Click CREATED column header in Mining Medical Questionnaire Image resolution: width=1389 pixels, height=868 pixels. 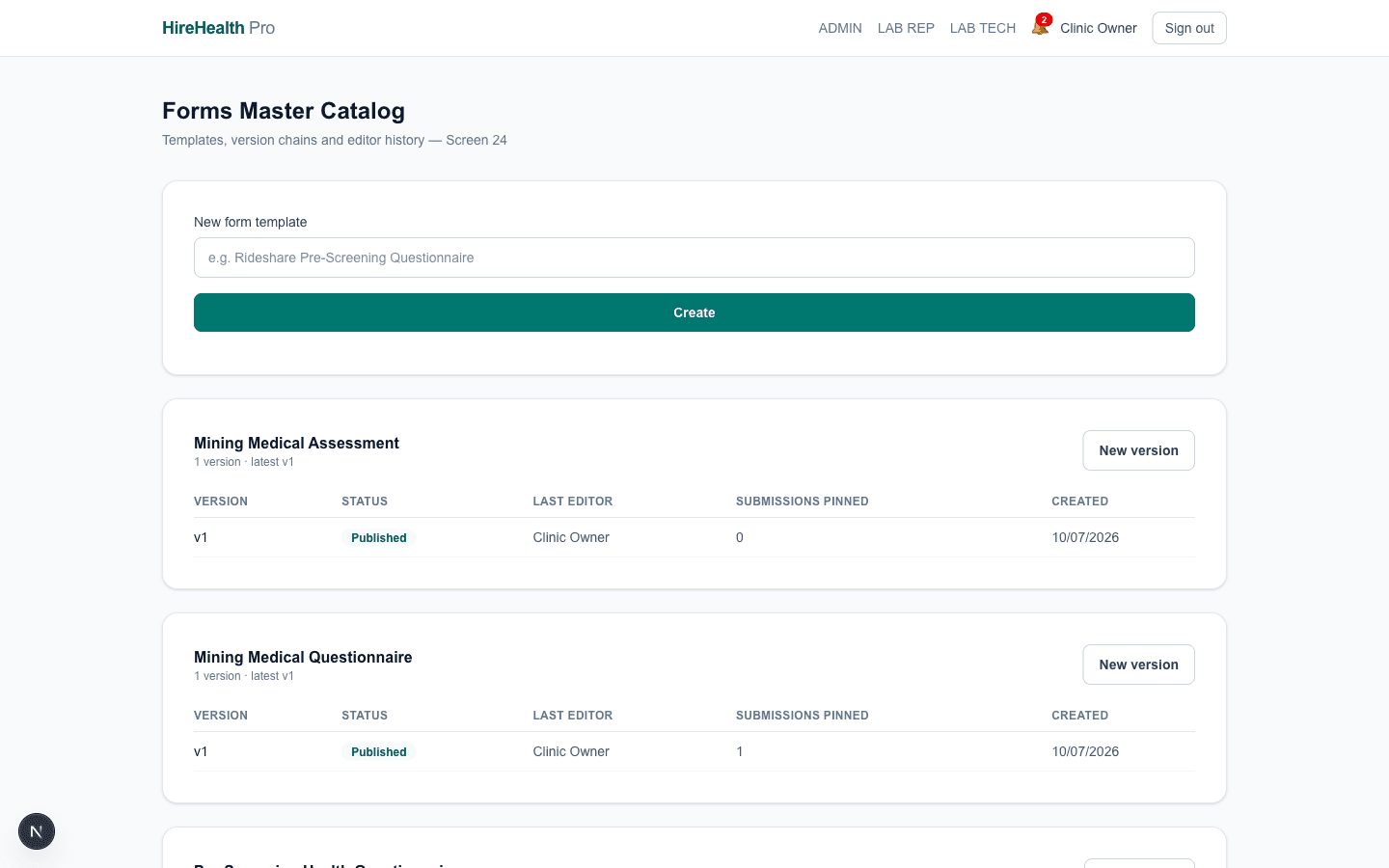(1080, 716)
